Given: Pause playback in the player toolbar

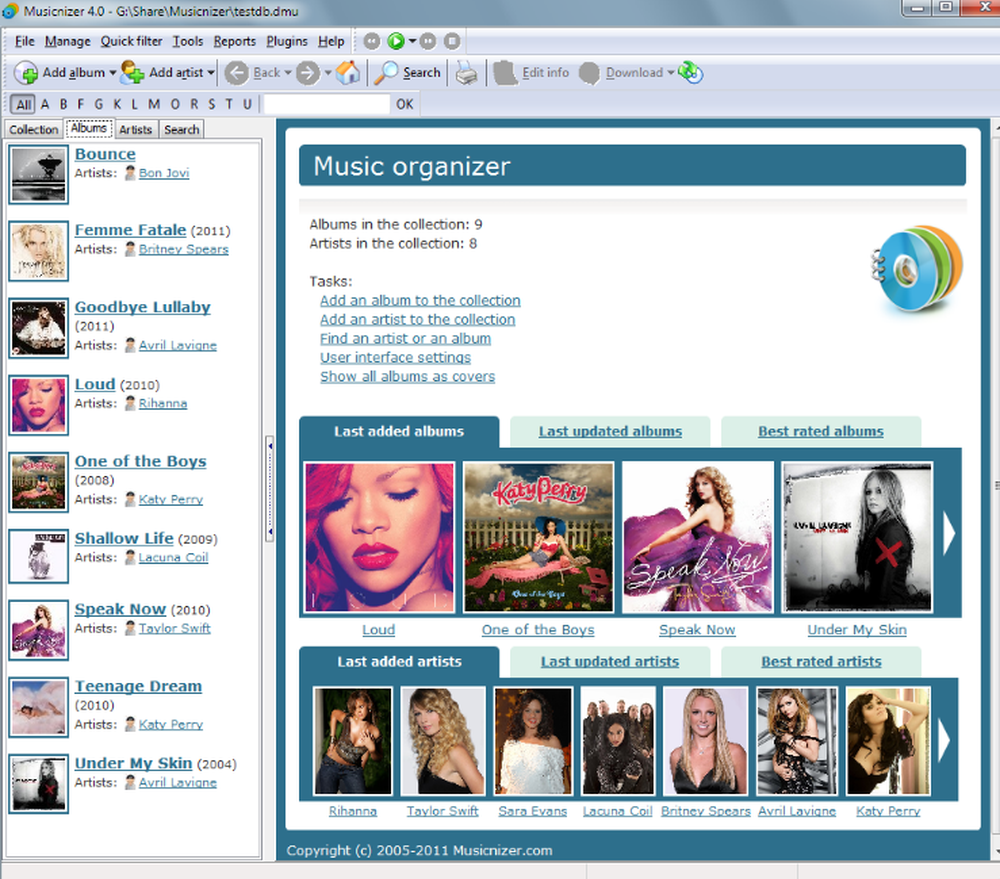Looking at the screenshot, I should [x=428, y=41].
